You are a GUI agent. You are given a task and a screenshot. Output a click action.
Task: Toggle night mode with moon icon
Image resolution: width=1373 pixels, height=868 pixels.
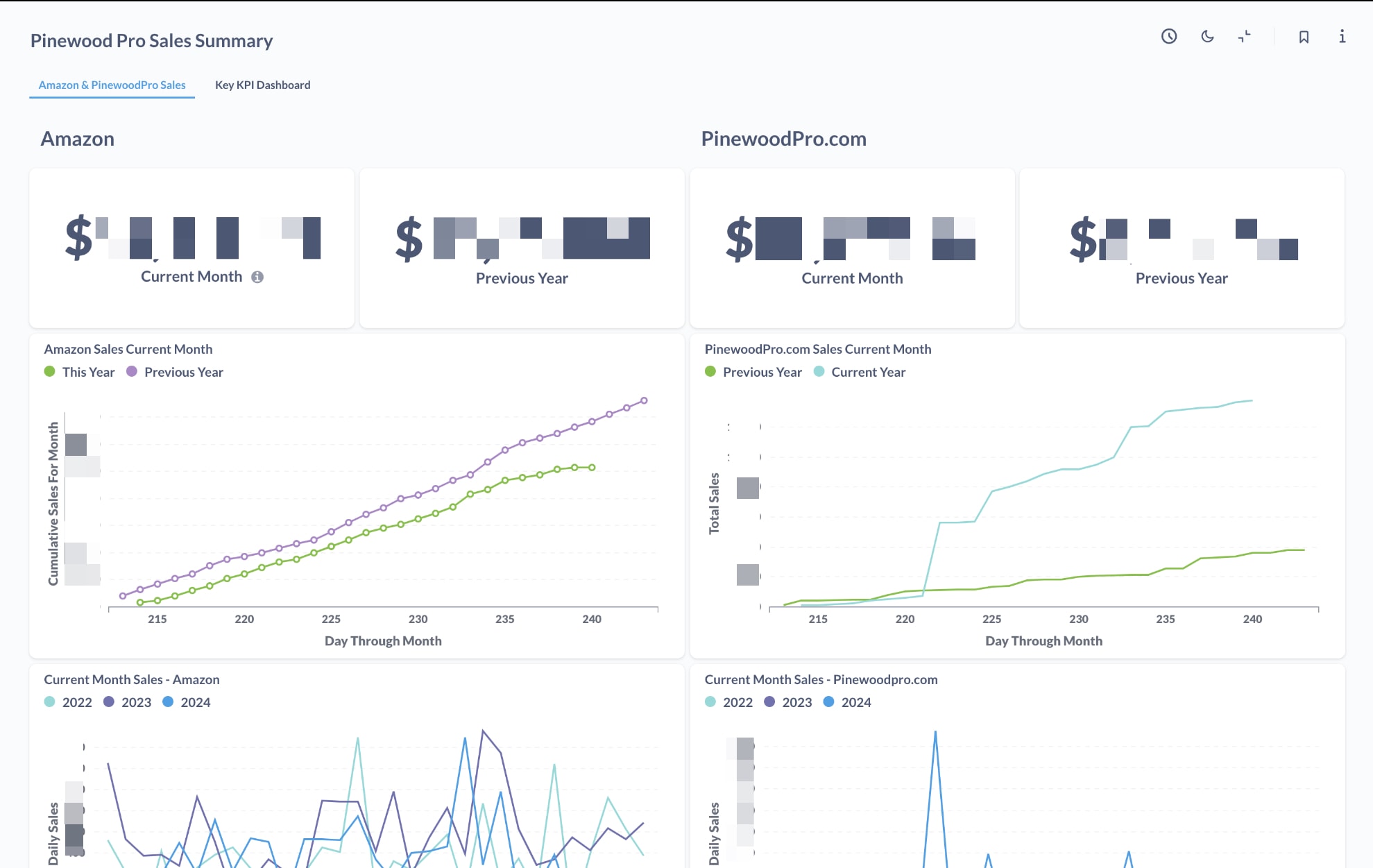1207,37
